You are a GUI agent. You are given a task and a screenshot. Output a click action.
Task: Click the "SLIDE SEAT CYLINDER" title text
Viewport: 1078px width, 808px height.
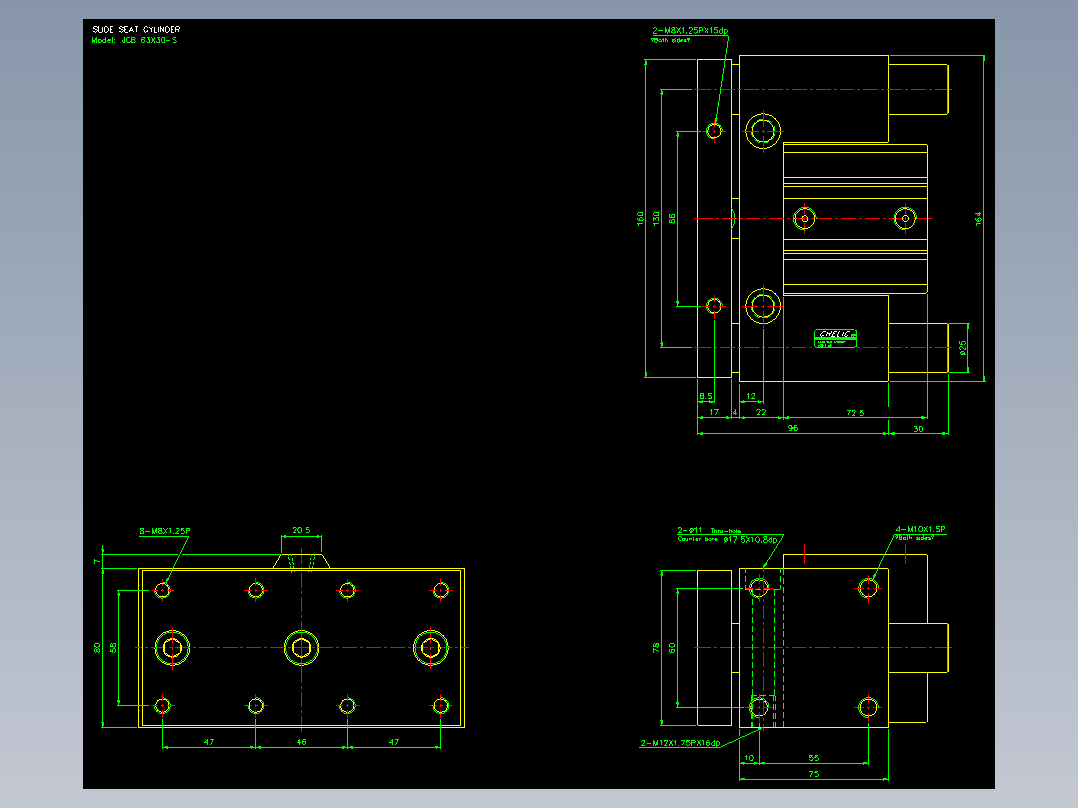pyautogui.click(x=136, y=30)
